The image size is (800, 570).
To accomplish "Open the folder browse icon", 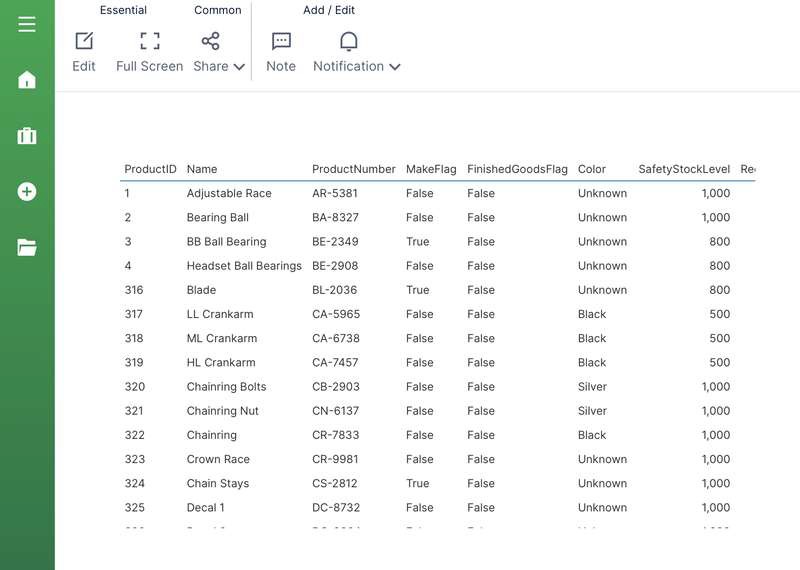I will (x=27, y=247).
